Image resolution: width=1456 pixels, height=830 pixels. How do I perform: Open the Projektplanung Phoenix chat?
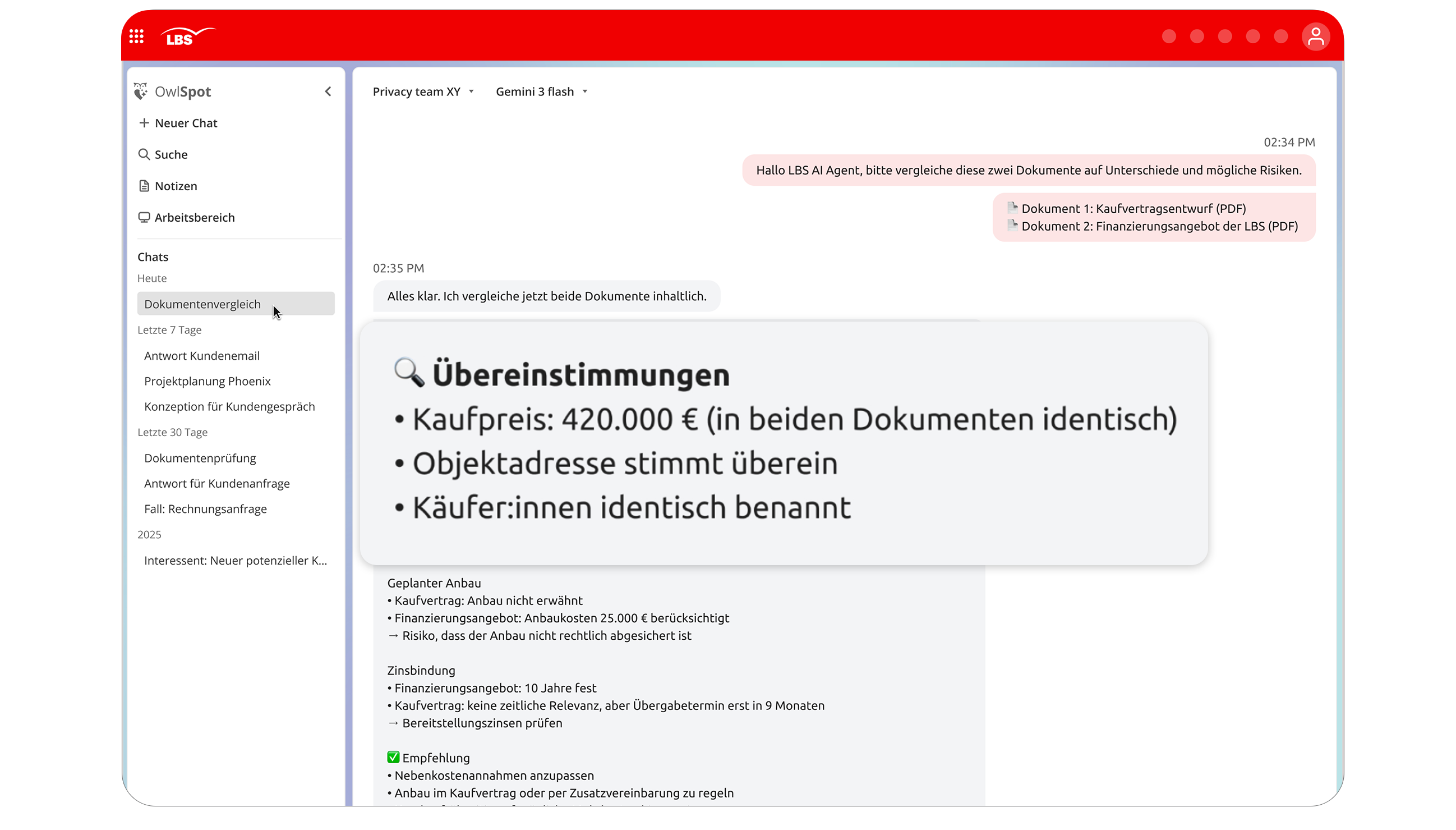point(208,382)
